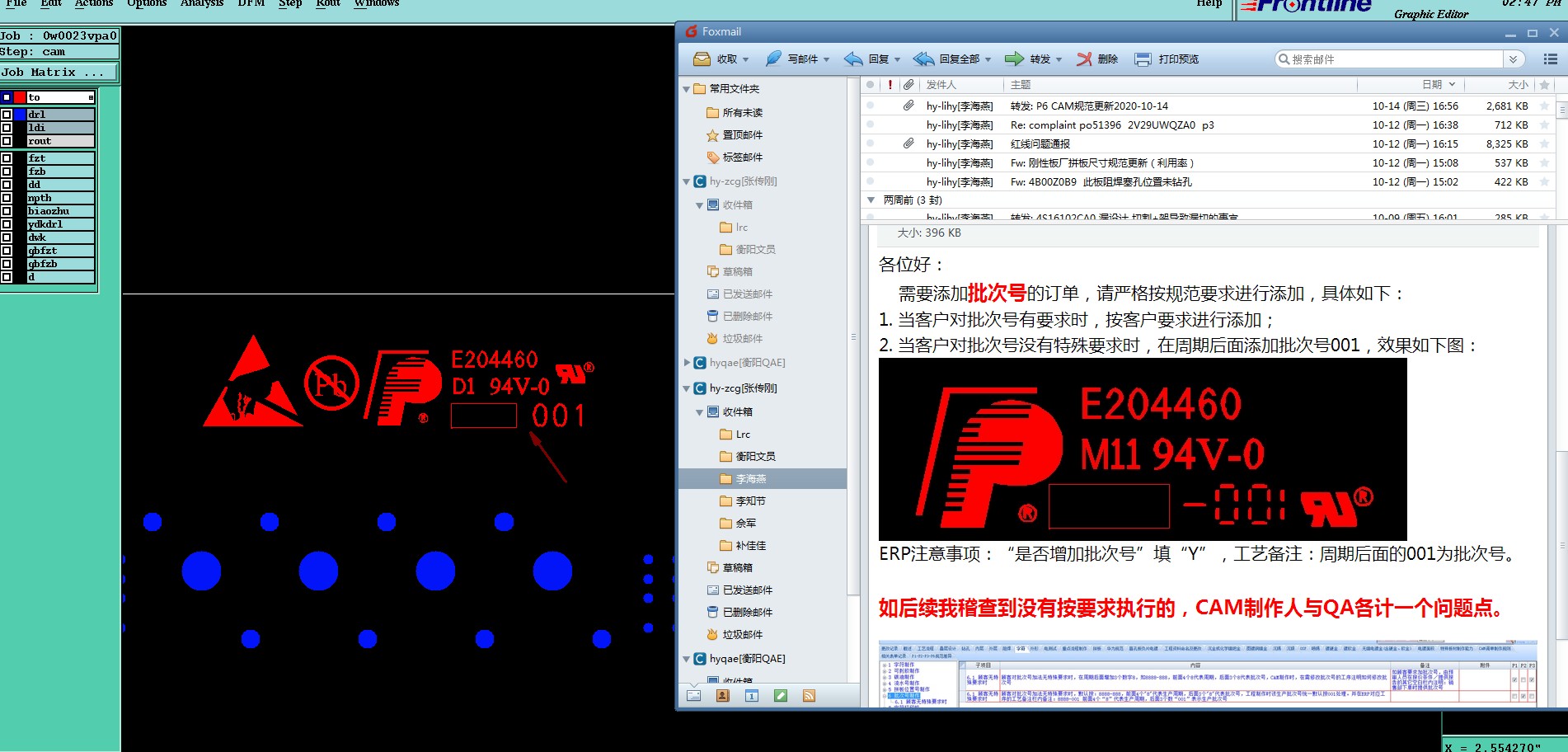Click the Reply All double-arrow icon

tap(924, 59)
